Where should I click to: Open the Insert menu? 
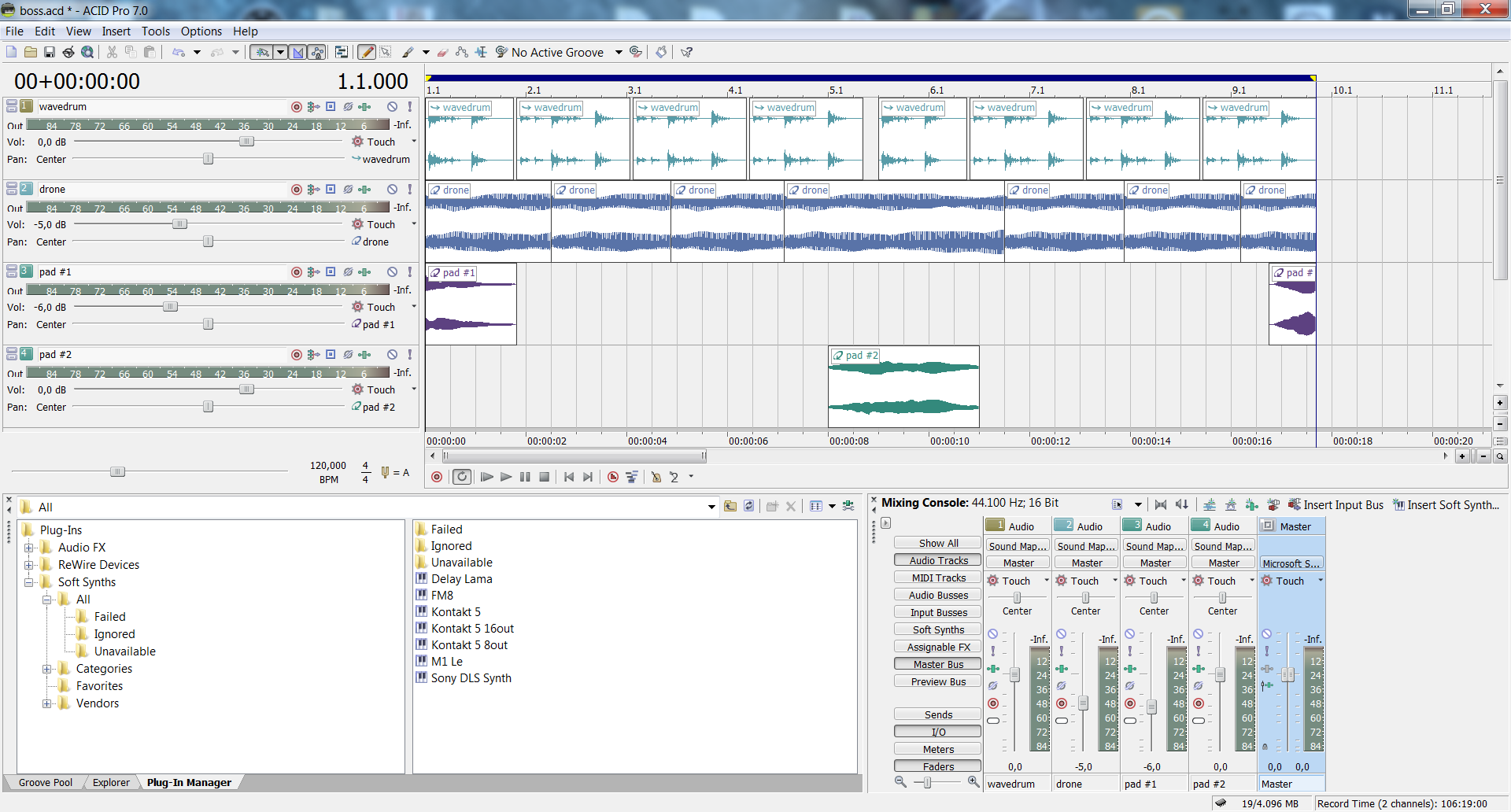[x=116, y=31]
